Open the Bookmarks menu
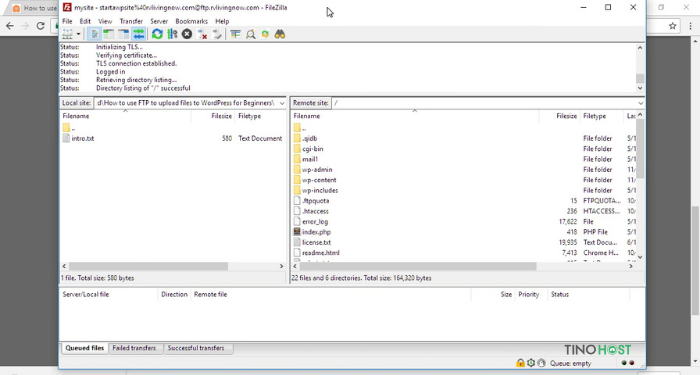The width and height of the screenshot is (700, 375). coord(192,21)
